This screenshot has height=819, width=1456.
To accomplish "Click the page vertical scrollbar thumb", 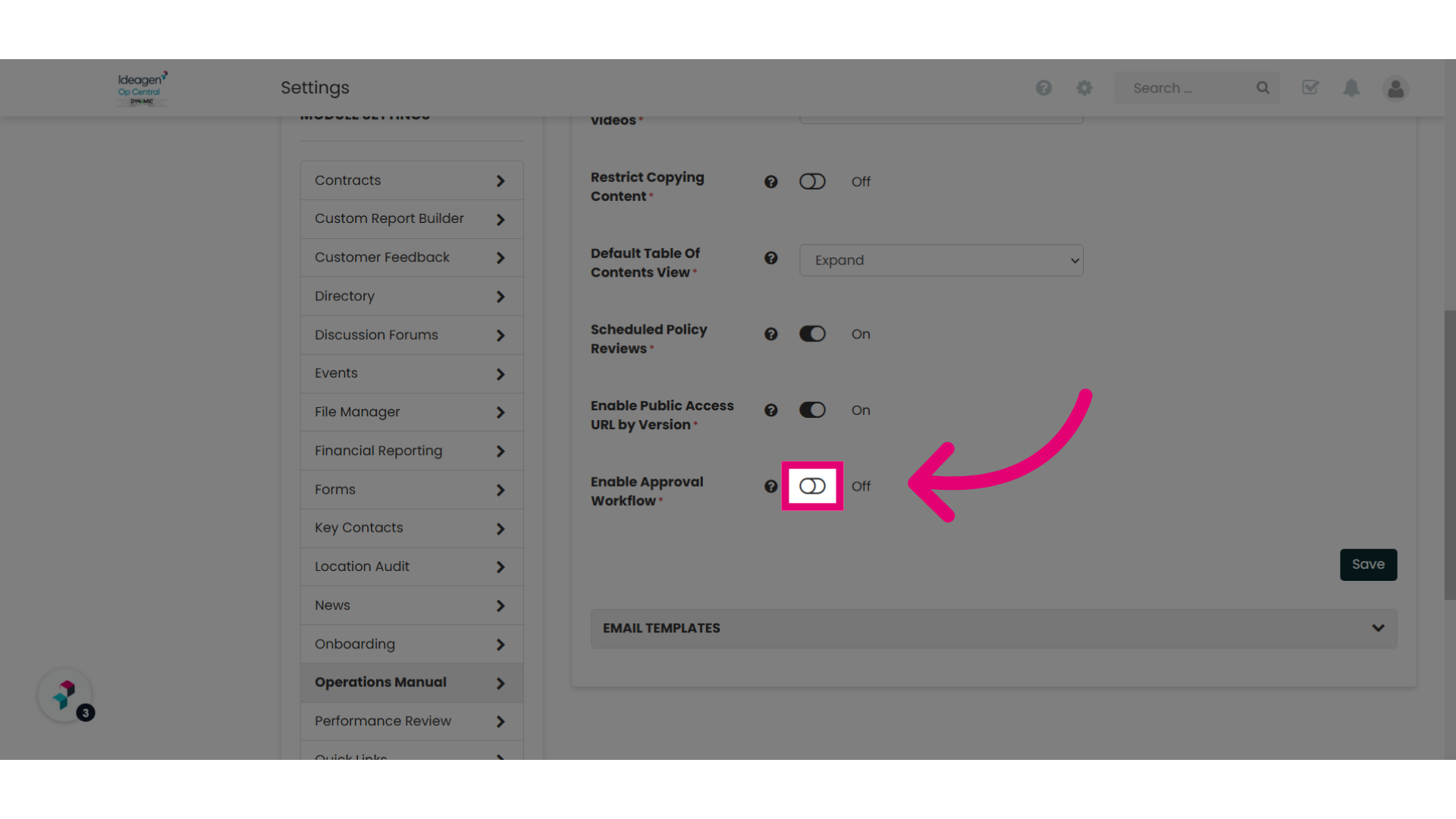I will click(x=1450, y=455).
